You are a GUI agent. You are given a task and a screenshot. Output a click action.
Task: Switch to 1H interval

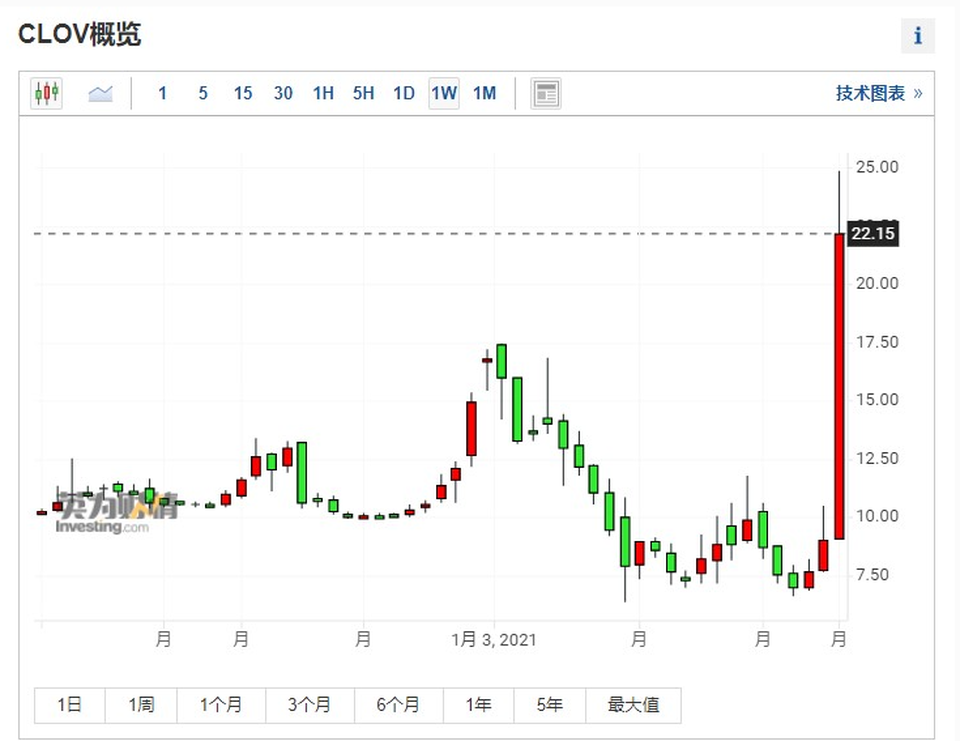323,93
